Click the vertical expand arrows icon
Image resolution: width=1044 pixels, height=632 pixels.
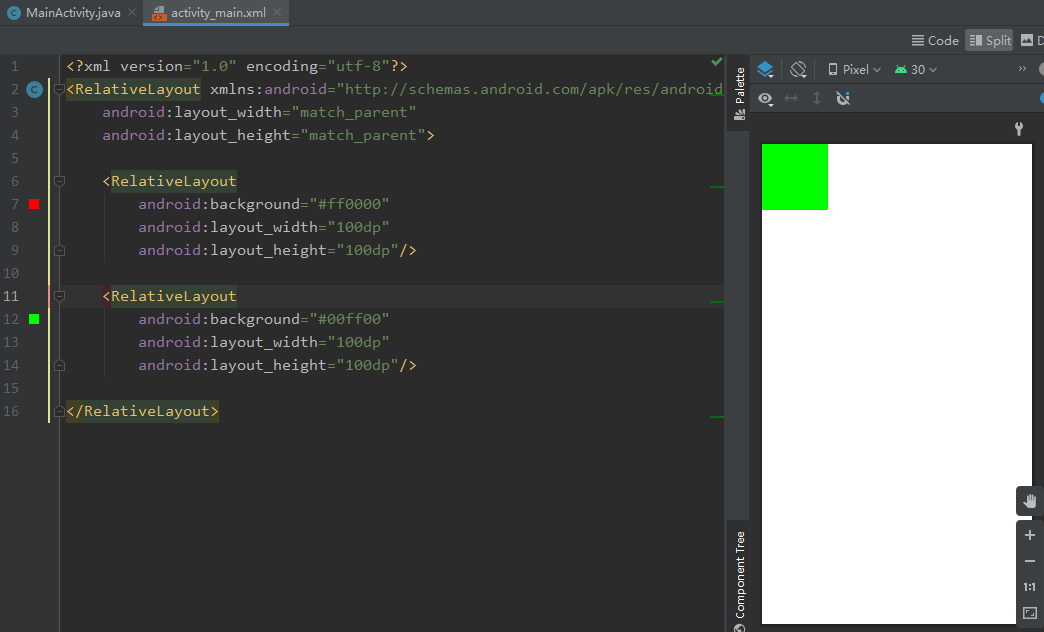[x=817, y=99]
